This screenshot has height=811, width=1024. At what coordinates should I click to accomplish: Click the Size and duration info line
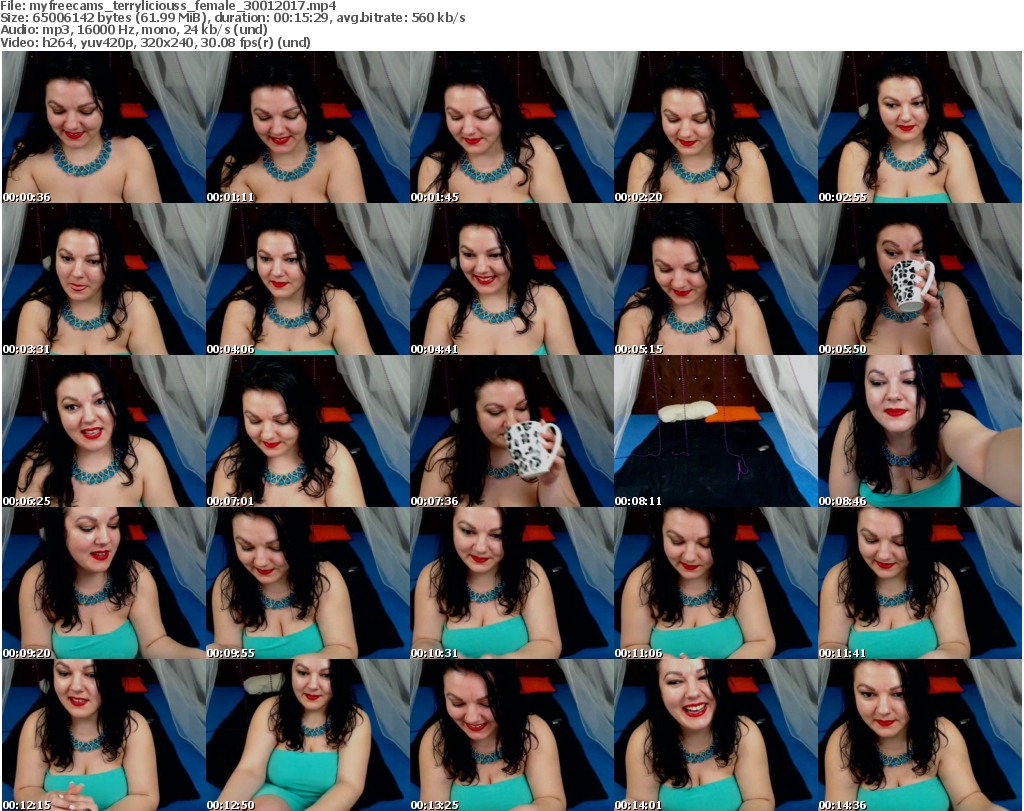point(232,18)
